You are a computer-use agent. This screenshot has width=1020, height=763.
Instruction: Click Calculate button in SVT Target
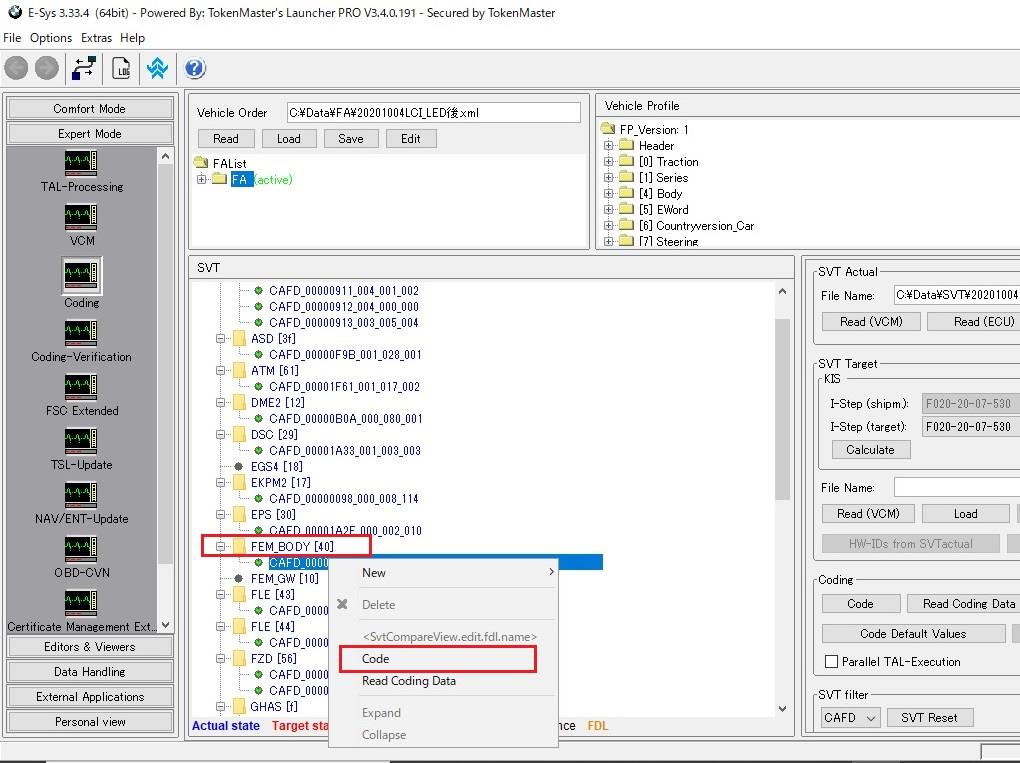pyautogui.click(x=870, y=449)
